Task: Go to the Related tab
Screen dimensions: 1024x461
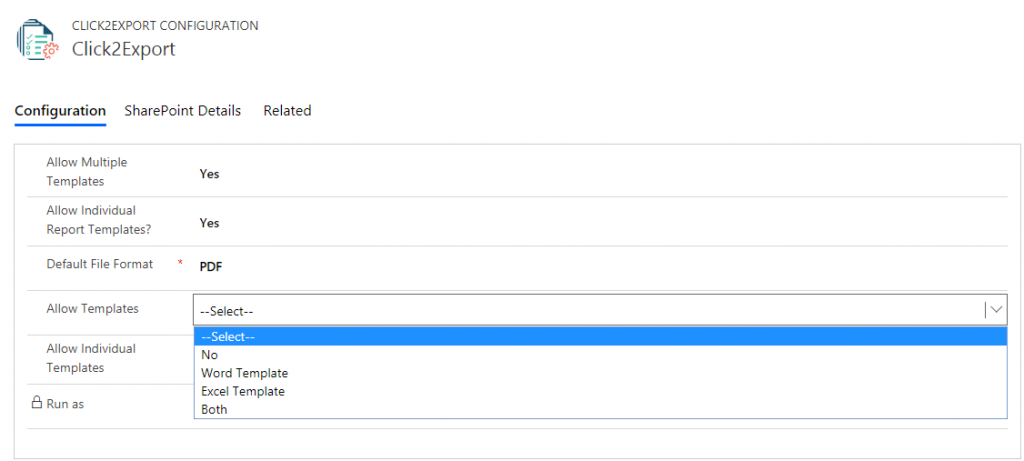Action: (287, 111)
